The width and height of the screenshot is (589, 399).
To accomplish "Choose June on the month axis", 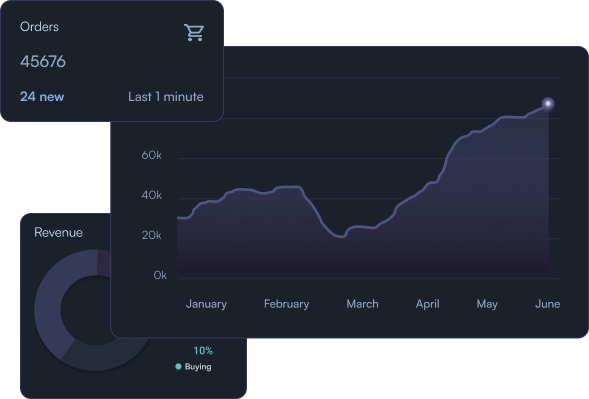I will (547, 304).
